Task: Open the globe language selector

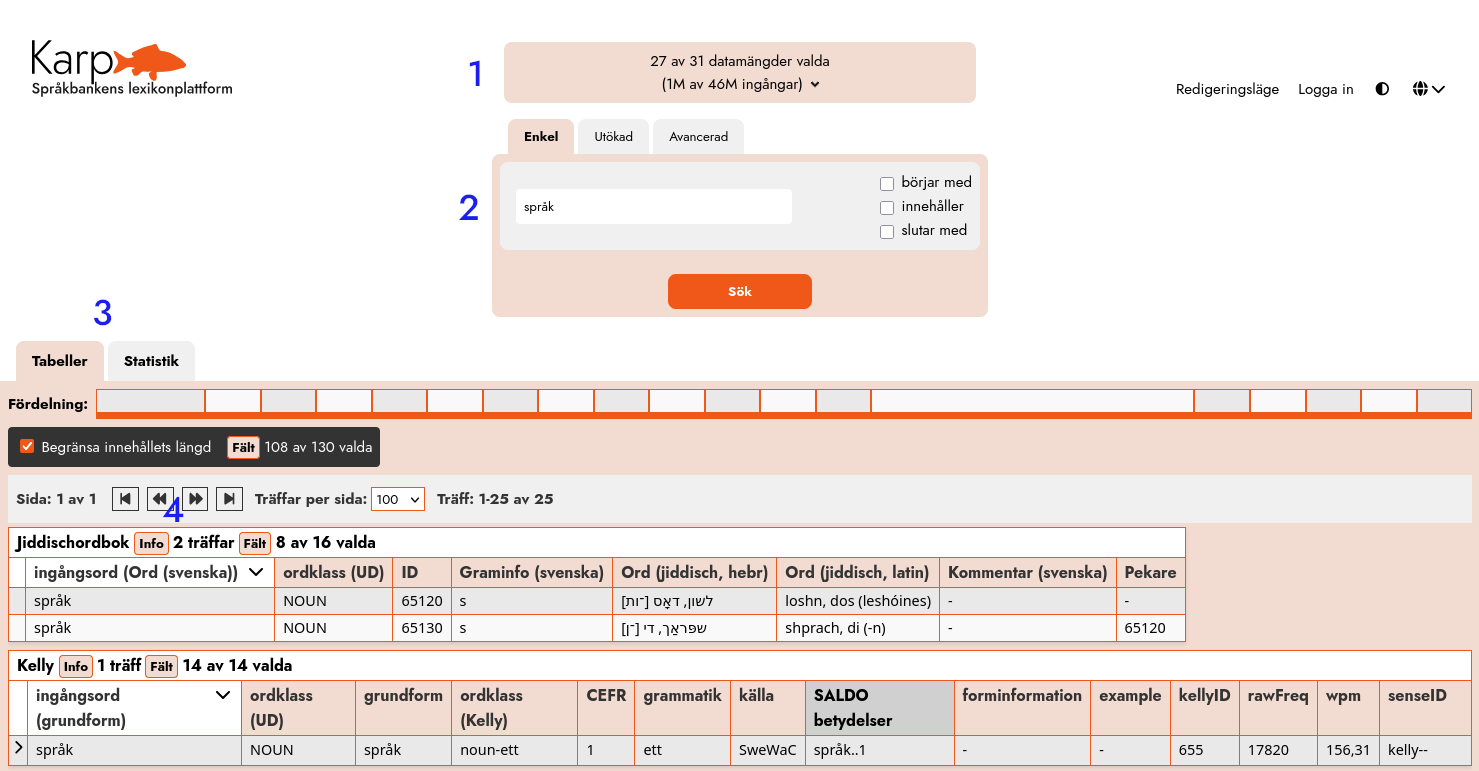Action: pyautogui.click(x=1429, y=89)
